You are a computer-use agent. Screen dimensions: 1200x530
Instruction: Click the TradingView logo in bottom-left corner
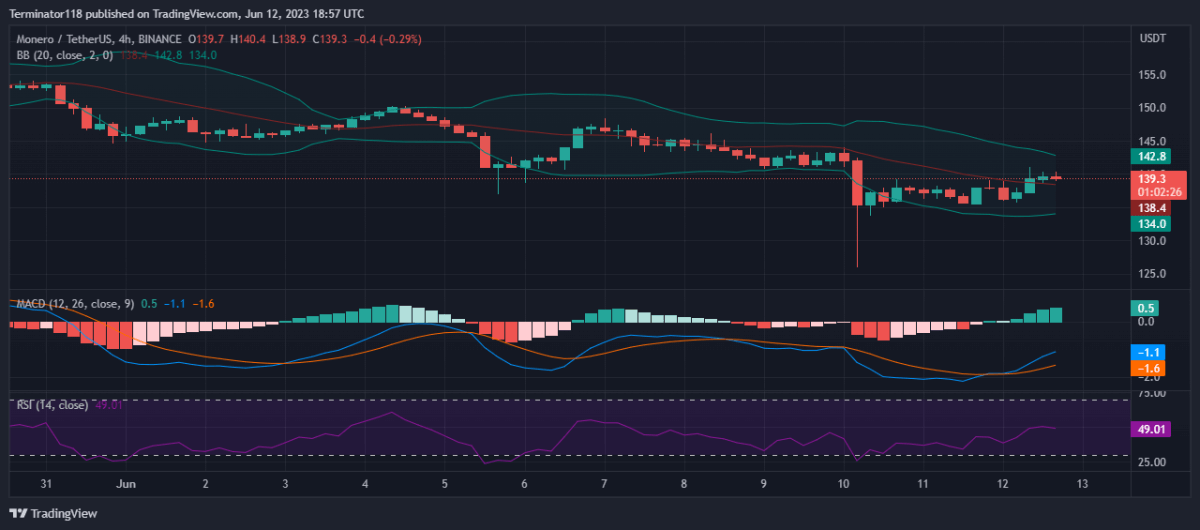[56, 513]
